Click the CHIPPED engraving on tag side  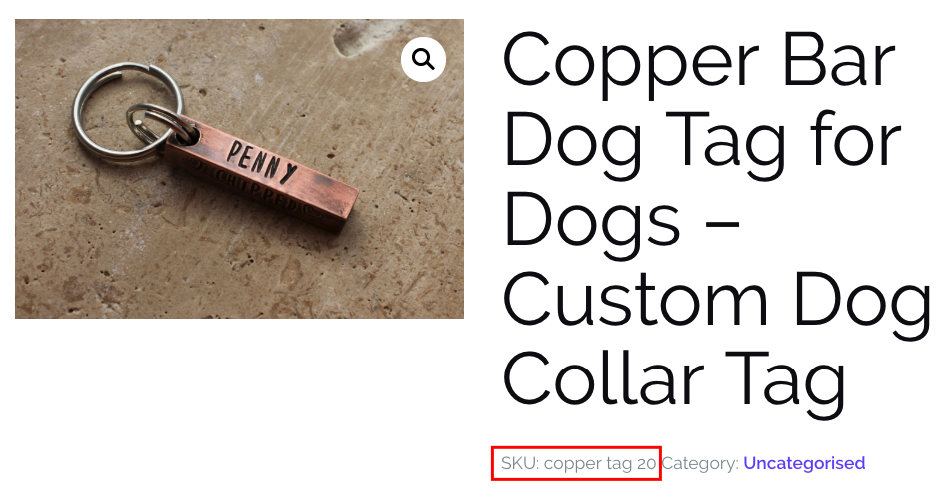click(258, 191)
